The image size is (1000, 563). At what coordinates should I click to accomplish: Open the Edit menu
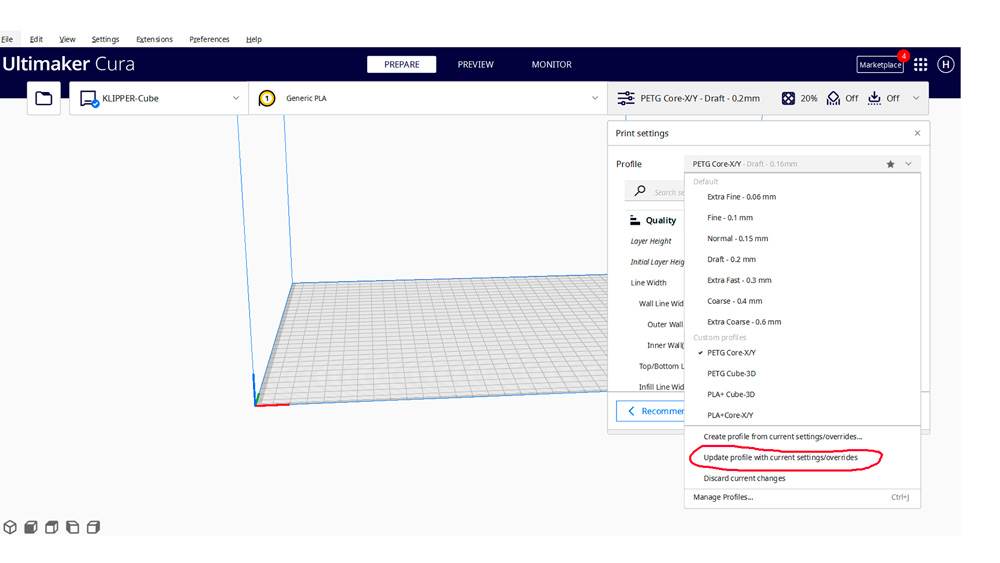point(36,39)
